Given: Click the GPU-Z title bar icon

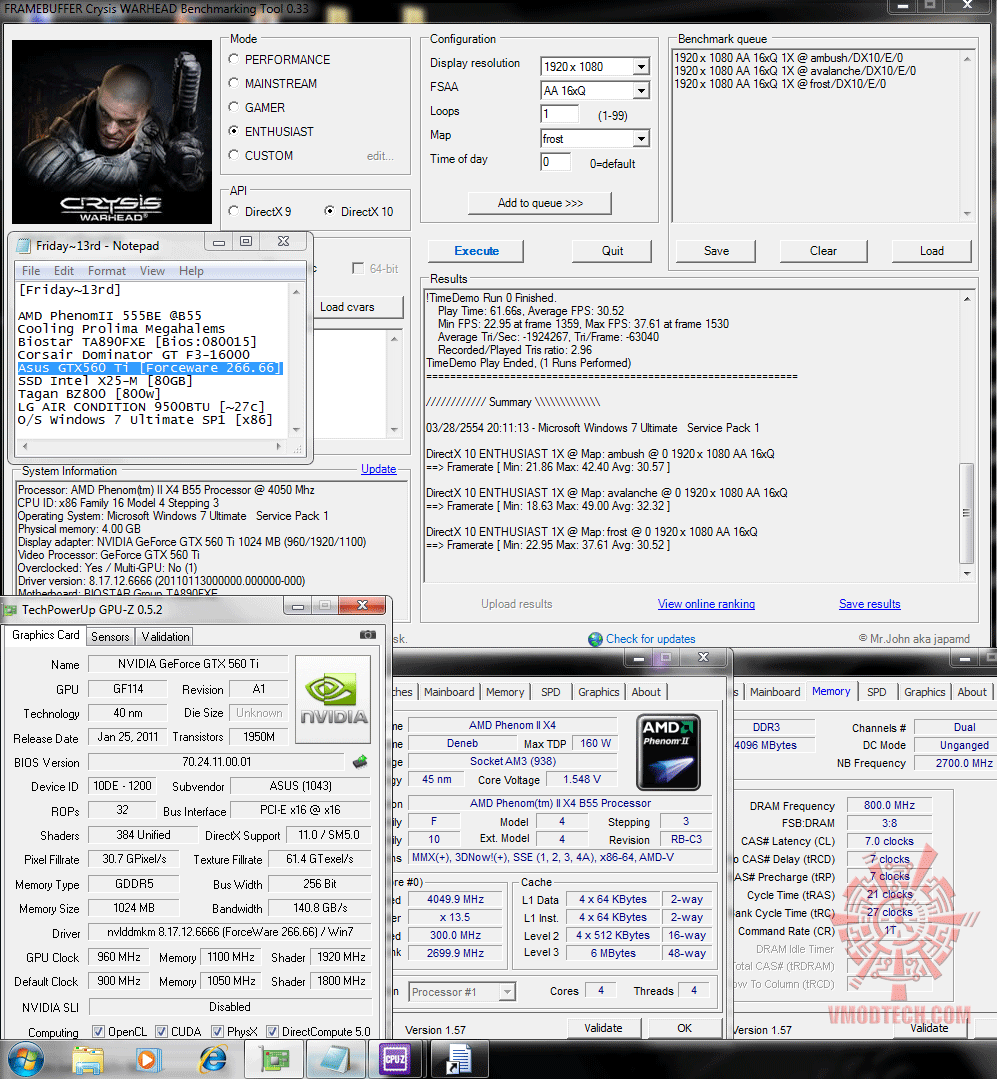Looking at the screenshot, I should click(x=10, y=610).
